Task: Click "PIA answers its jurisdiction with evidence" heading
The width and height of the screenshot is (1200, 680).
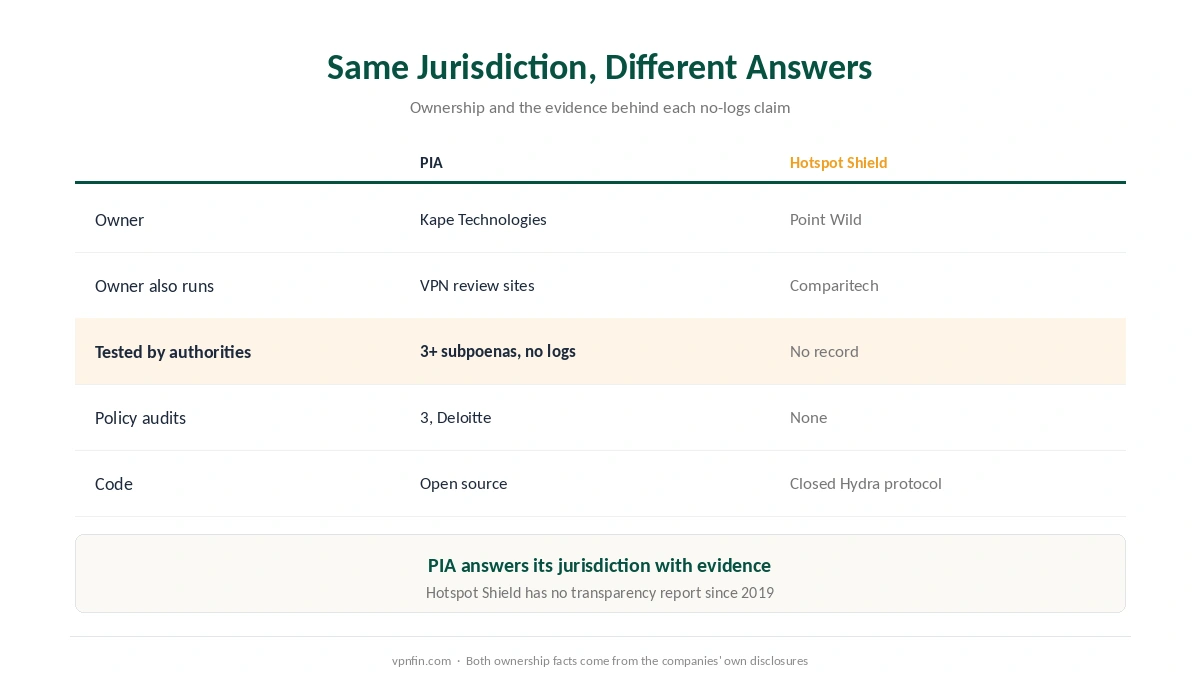Action: 599,566
